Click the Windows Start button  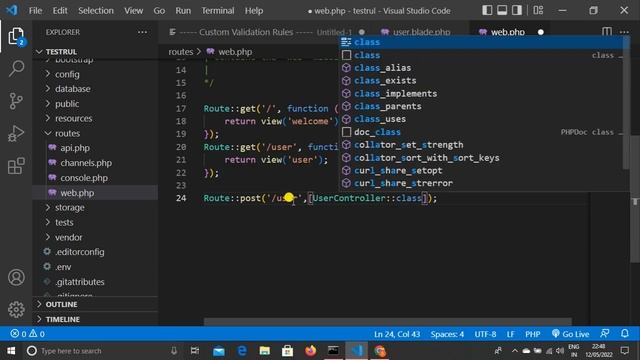(11, 351)
